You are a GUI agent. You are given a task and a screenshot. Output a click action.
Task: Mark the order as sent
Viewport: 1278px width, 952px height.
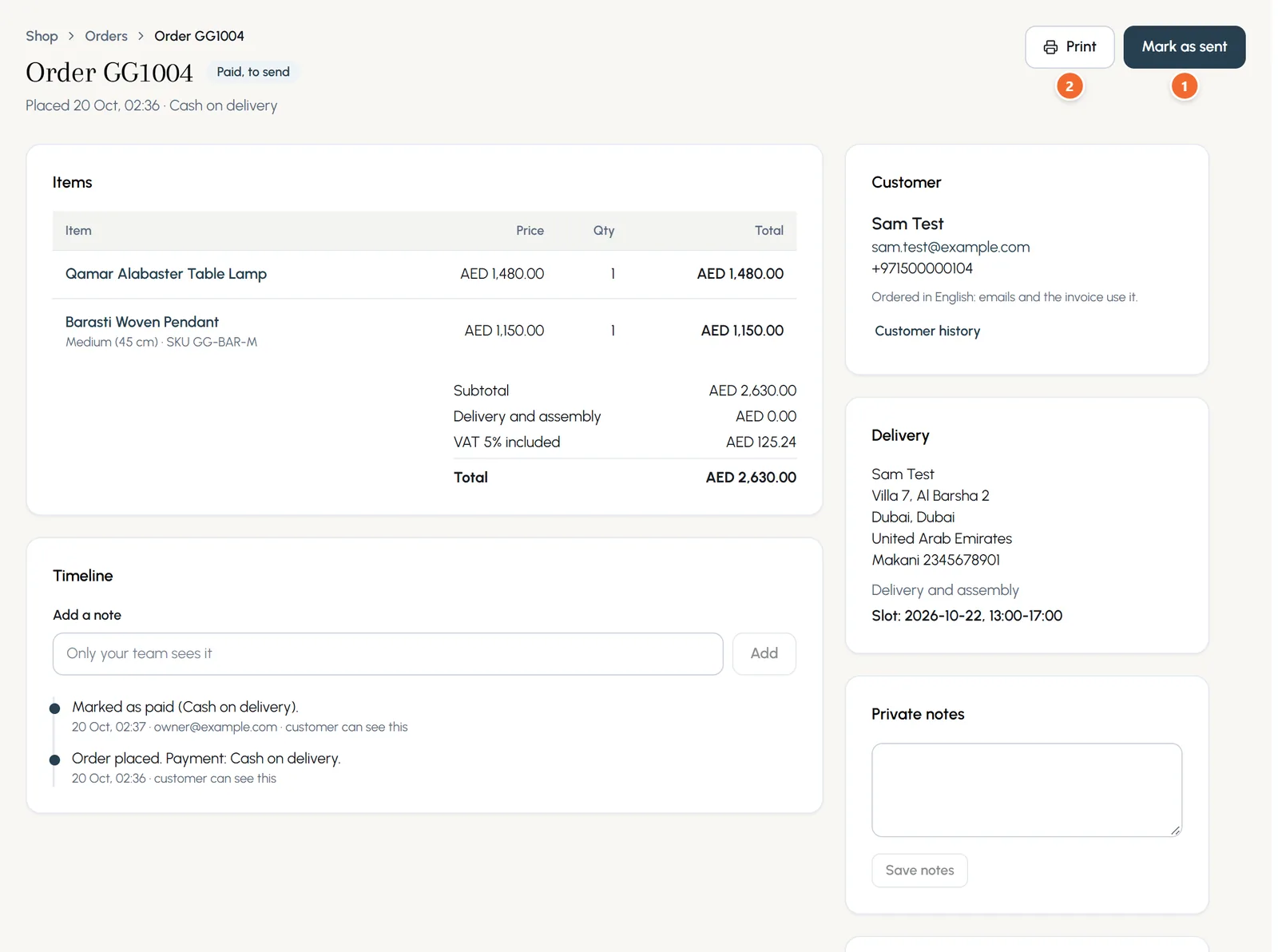(x=1184, y=47)
